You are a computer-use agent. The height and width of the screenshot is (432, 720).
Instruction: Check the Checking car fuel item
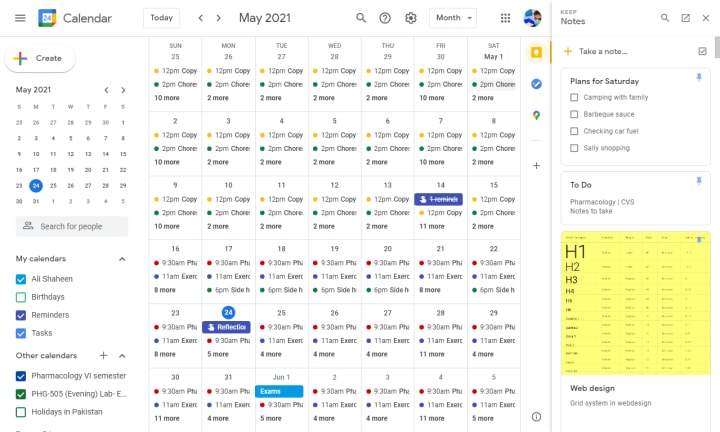[x=574, y=131]
